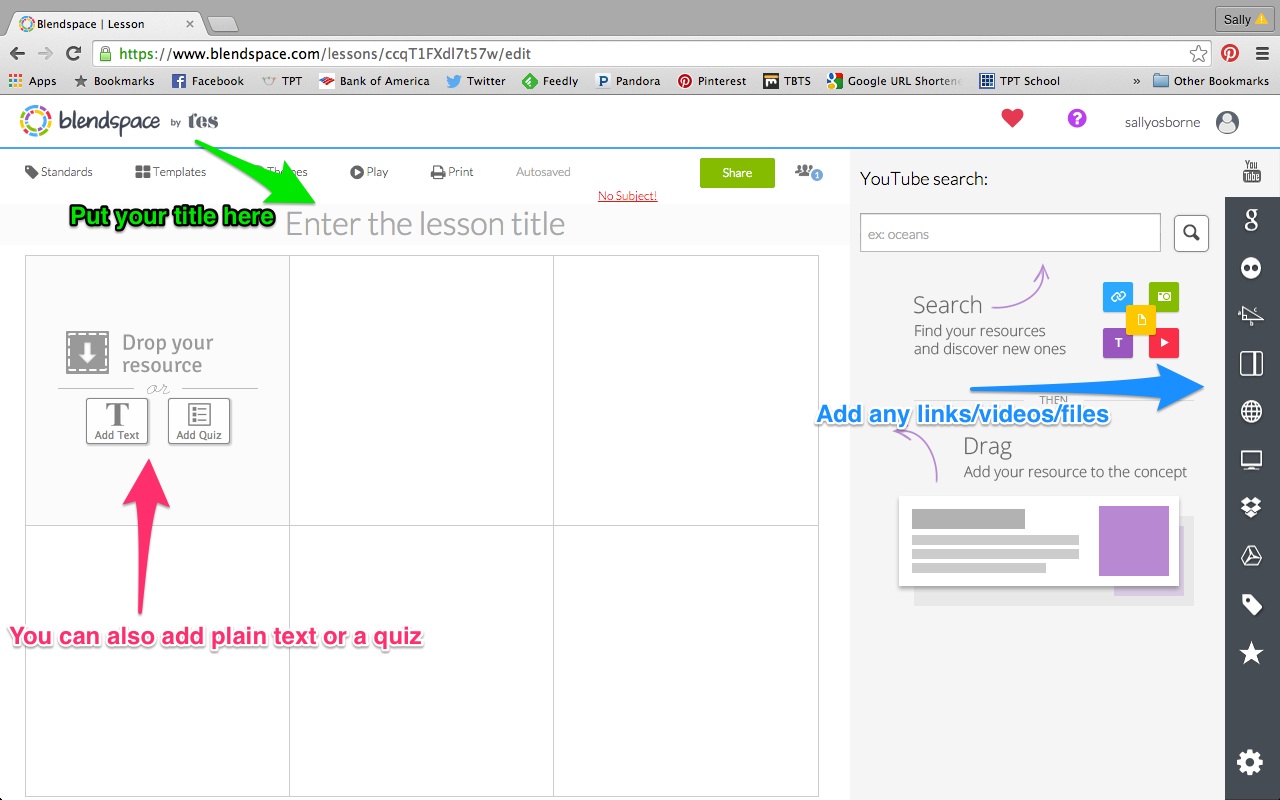Click the help question mark icon
1280x800 pixels.
point(1077,118)
